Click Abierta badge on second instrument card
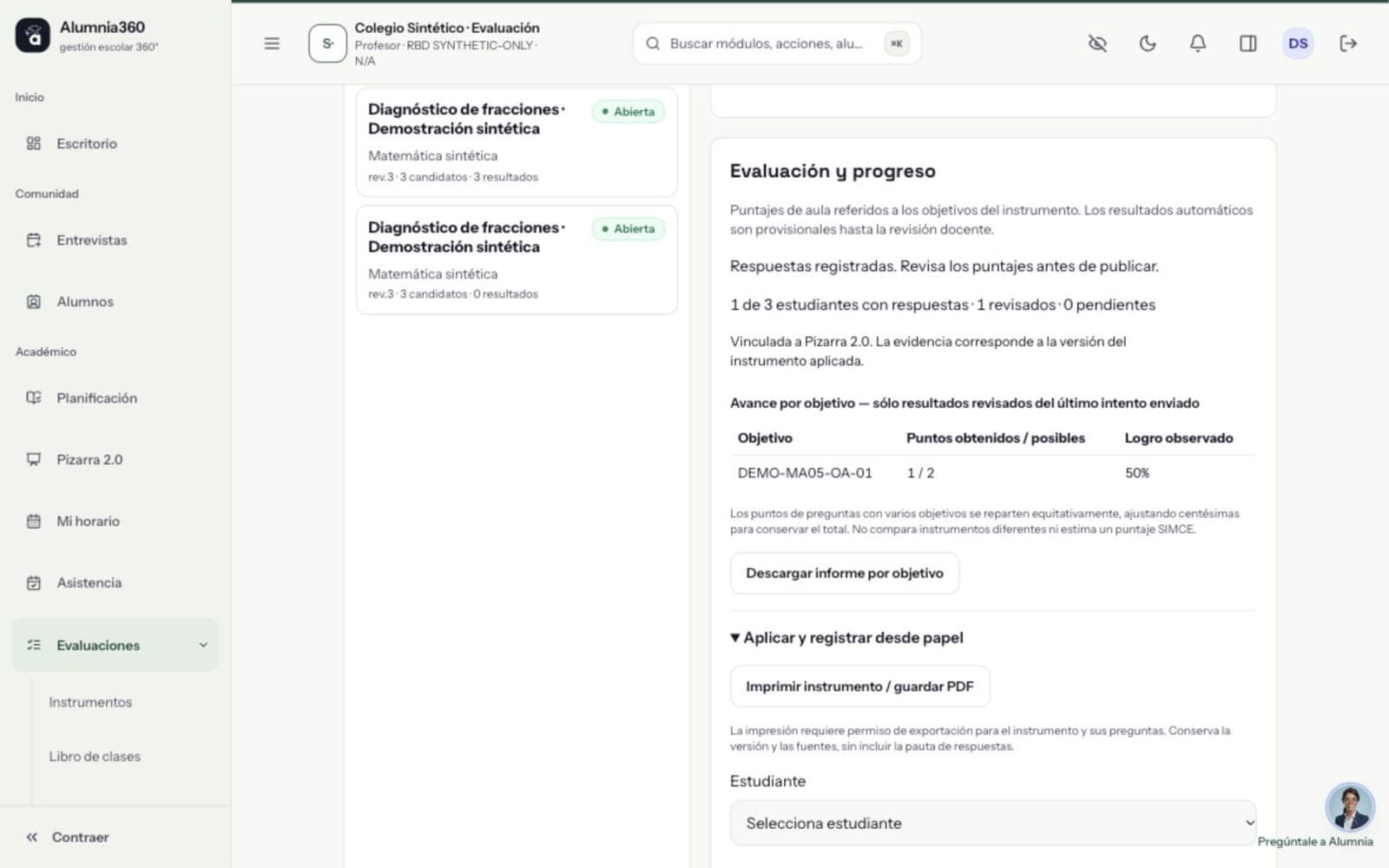 point(629,229)
